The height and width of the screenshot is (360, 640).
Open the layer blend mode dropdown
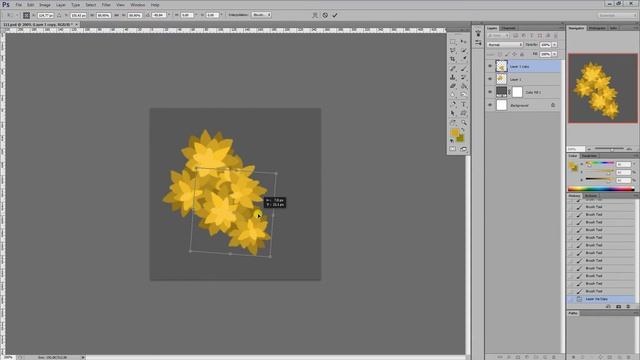pyautogui.click(x=505, y=44)
